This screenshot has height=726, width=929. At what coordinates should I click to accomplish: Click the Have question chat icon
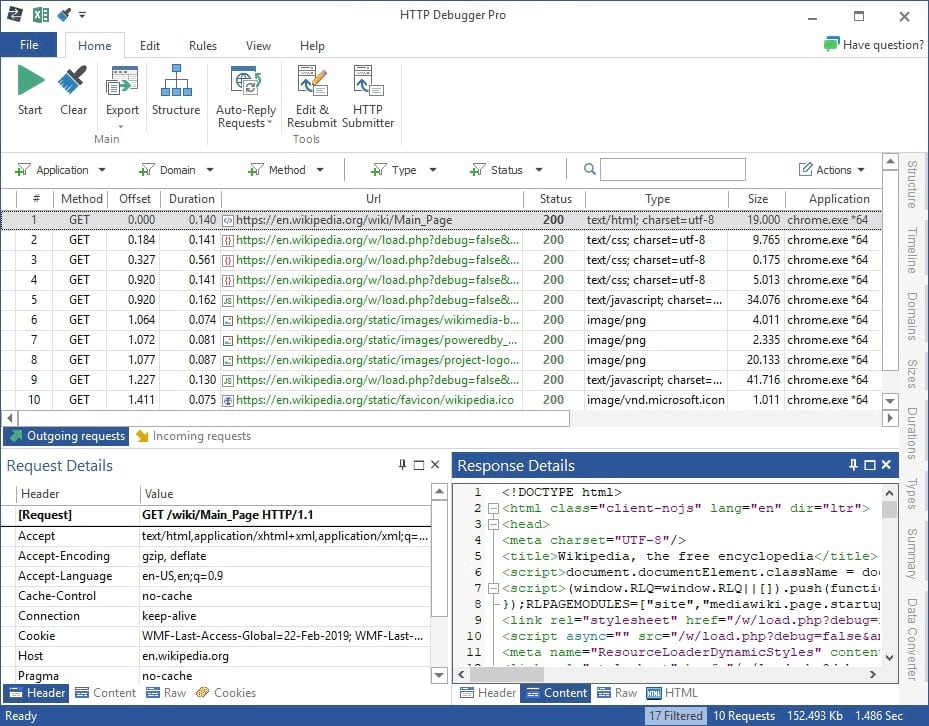pyautogui.click(x=831, y=45)
